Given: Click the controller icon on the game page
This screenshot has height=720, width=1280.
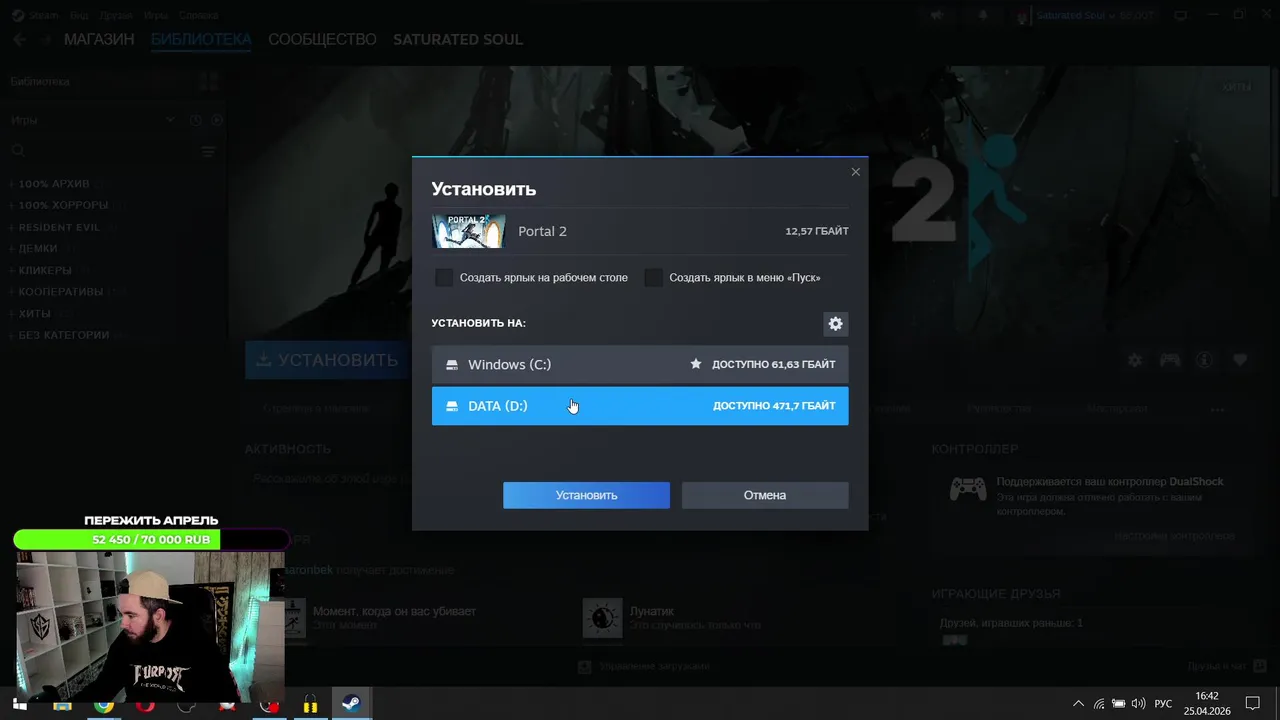Looking at the screenshot, I should (1169, 360).
